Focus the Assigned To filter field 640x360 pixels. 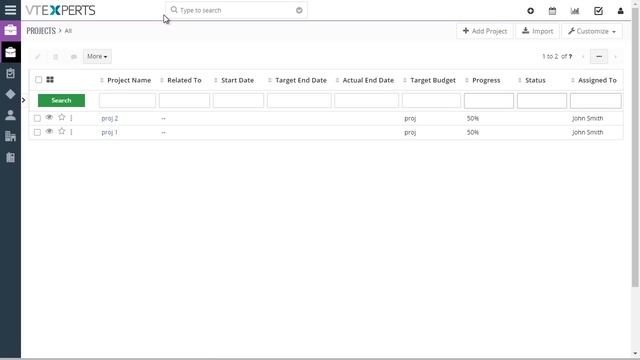coord(596,101)
